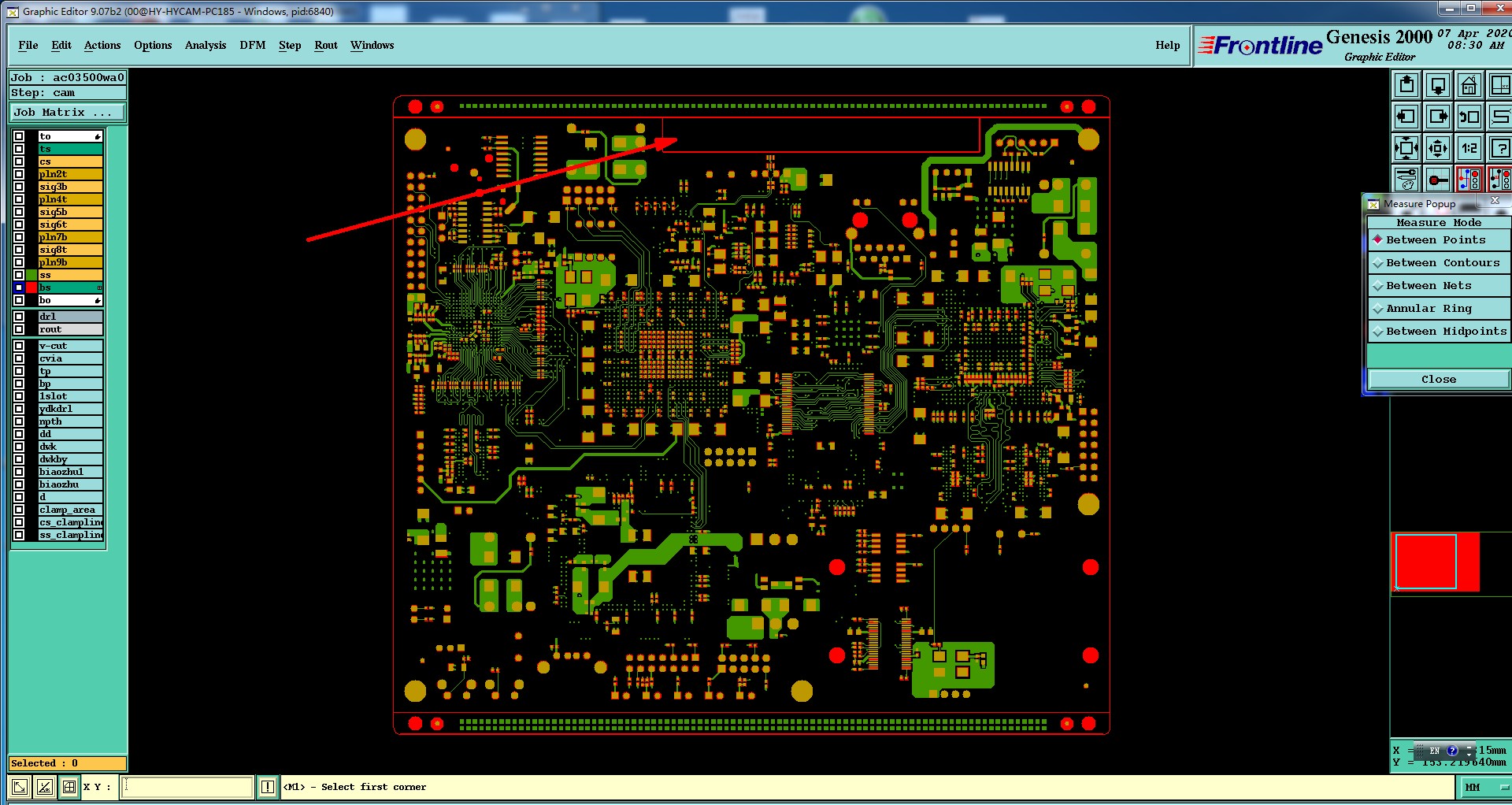Click the 1:2 zoom ratio icon
The width and height of the screenshot is (1512, 805).
pos(1469,148)
